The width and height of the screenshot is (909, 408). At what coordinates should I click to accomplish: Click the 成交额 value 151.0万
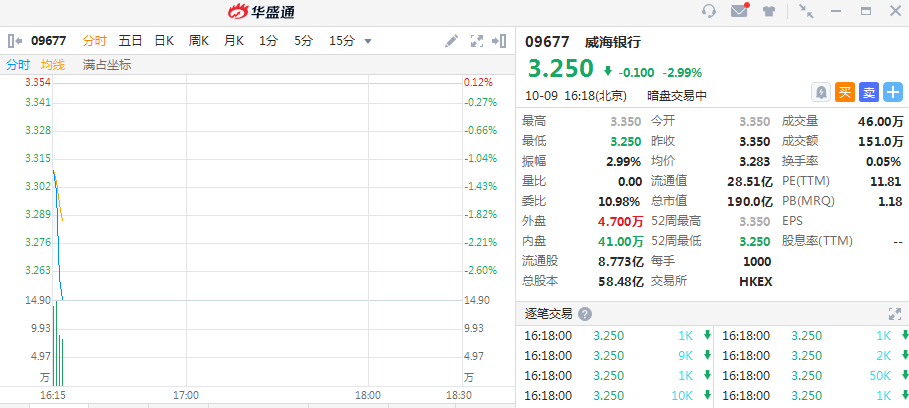coord(881,141)
